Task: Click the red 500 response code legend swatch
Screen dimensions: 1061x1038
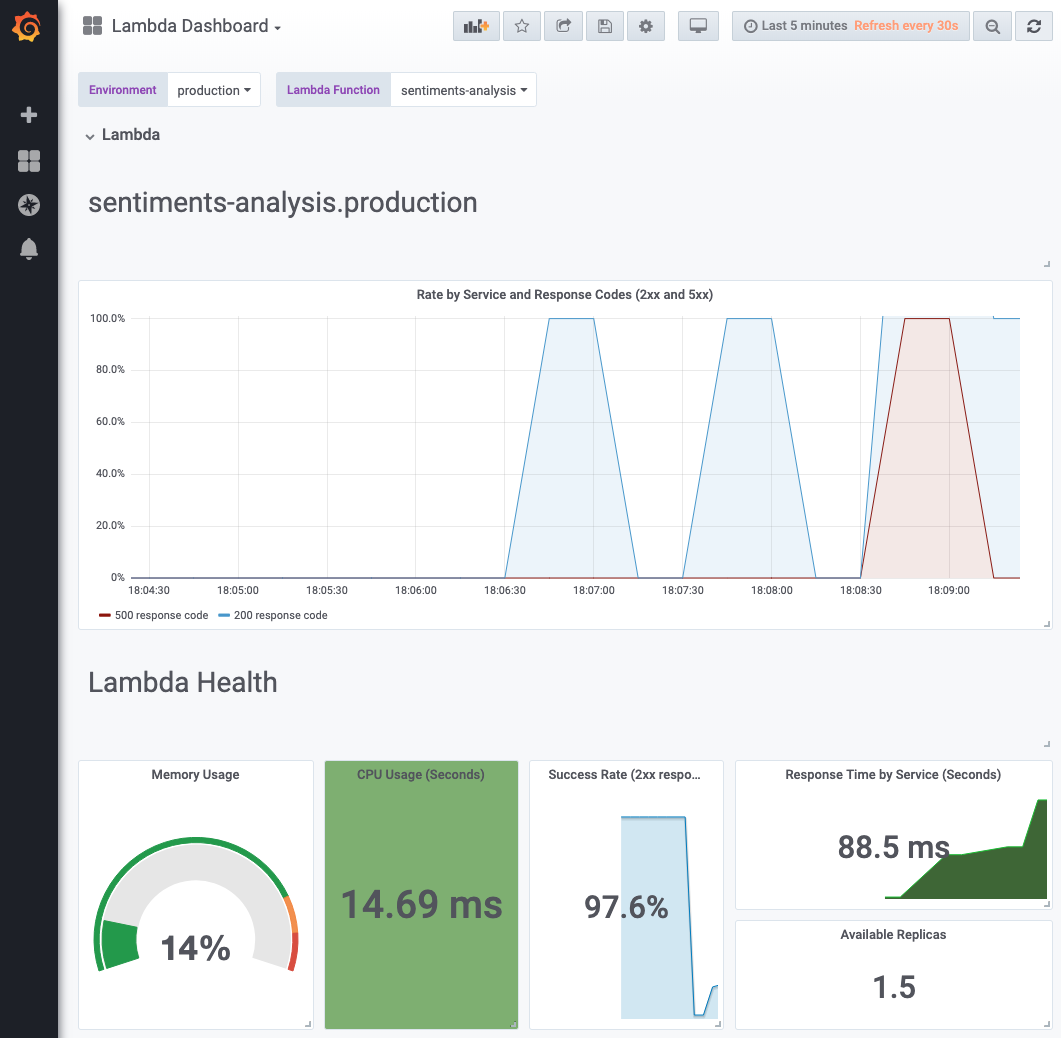Action: 104,615
